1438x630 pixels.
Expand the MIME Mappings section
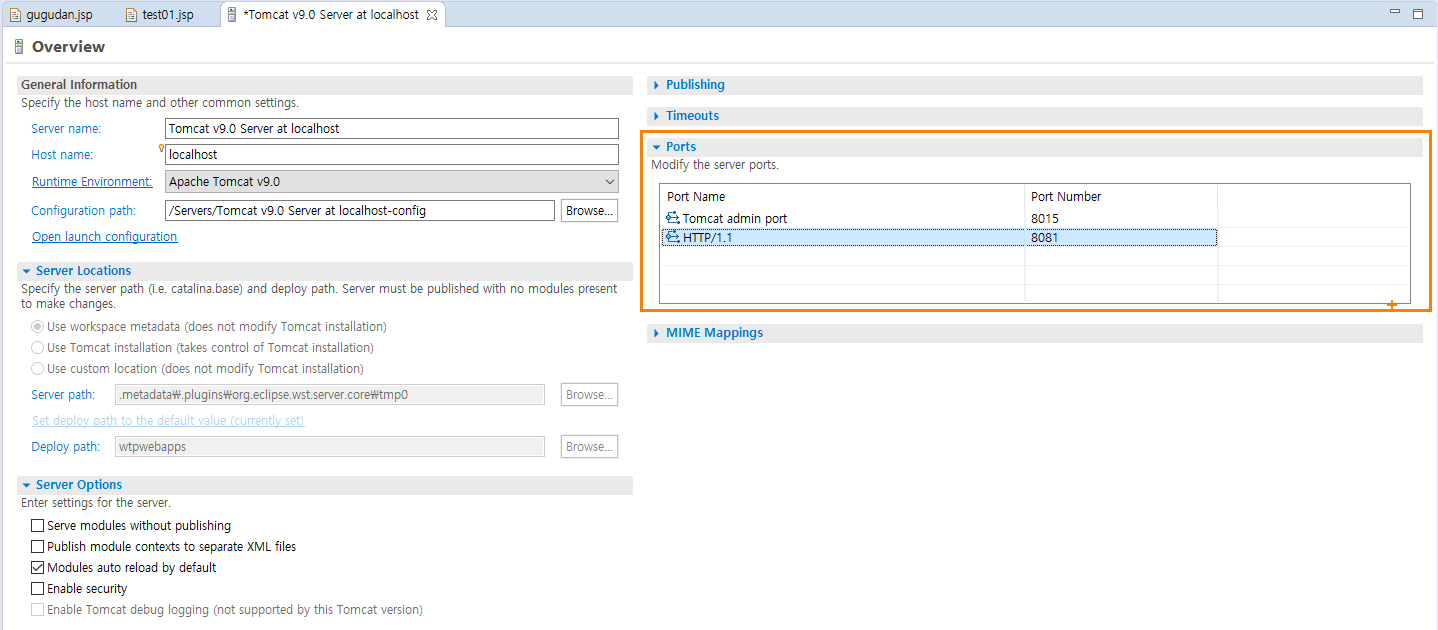click(657, 333)
